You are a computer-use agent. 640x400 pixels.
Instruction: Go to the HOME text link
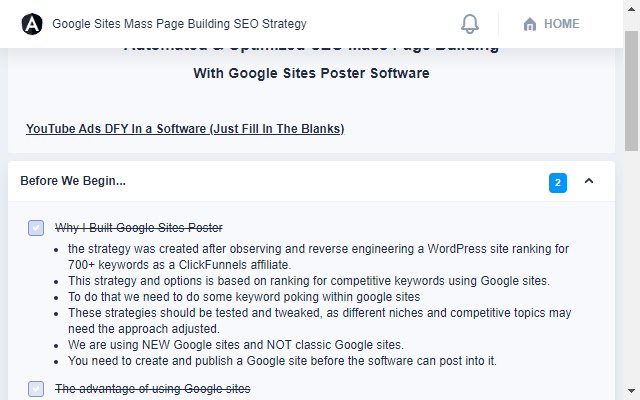coord(562,24)
